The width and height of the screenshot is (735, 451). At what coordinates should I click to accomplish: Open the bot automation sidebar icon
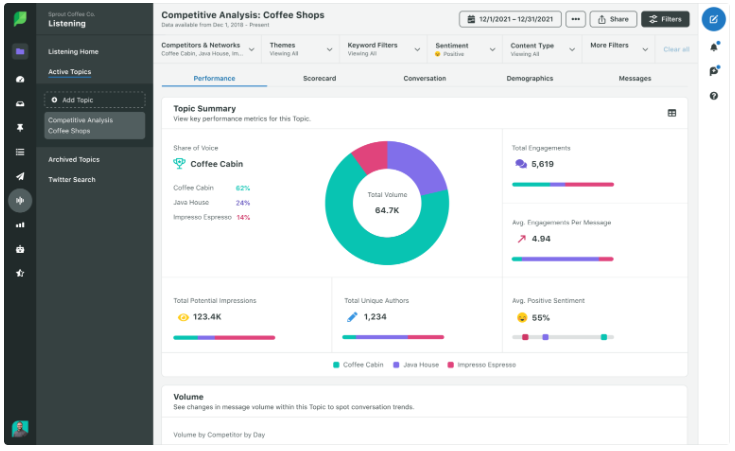point(20,249)
